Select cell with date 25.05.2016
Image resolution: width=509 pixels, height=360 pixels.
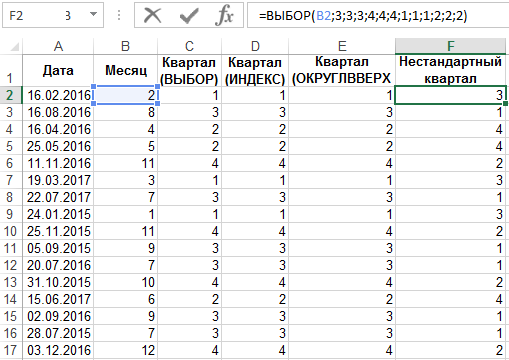coord(58,146)
